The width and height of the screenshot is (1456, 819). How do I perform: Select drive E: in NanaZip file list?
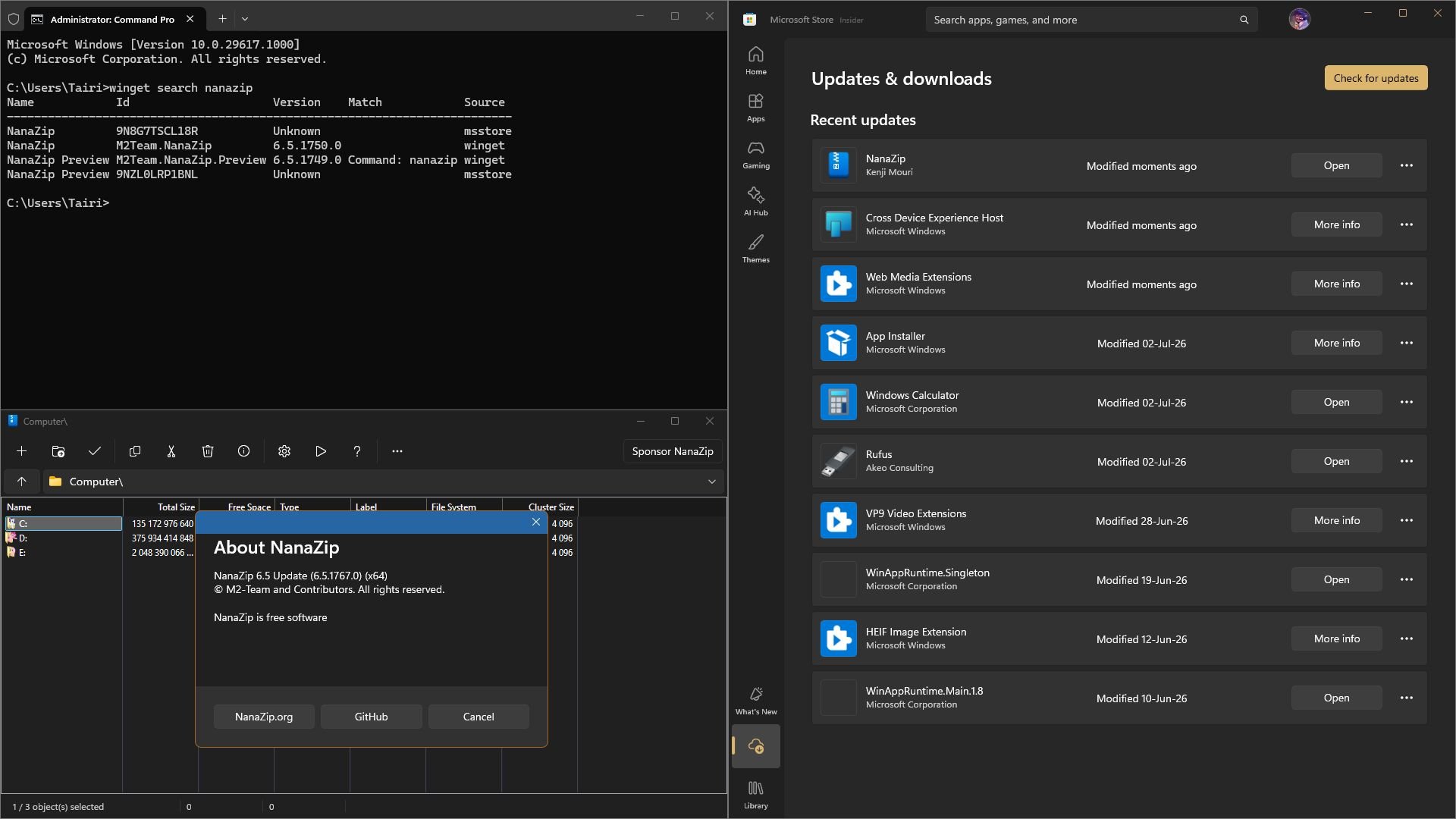point(64,552)
